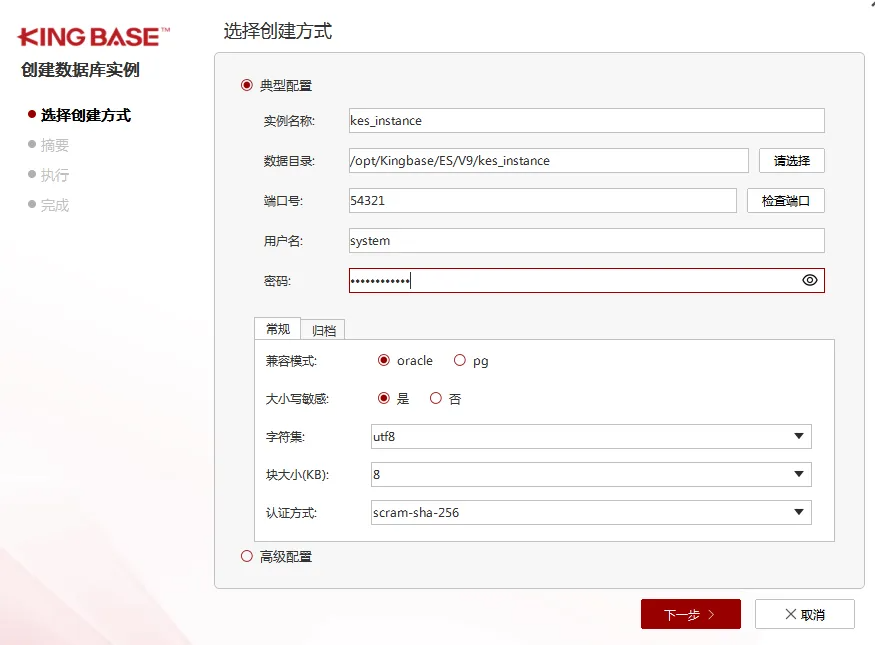
Task: Choose pg compatibility mode
Action: coord(460,361)
